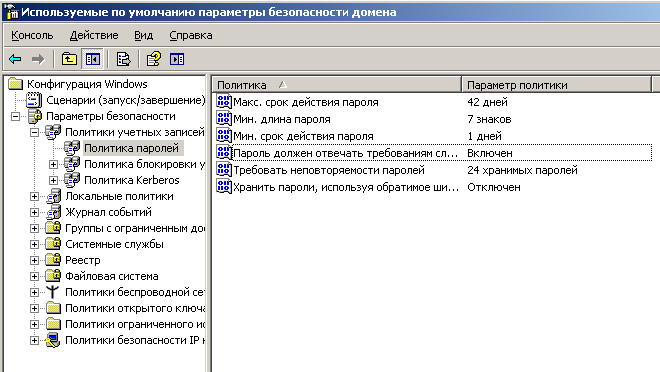
Task: Toggle the console tree show/hide button
Action: click(92, 59)
